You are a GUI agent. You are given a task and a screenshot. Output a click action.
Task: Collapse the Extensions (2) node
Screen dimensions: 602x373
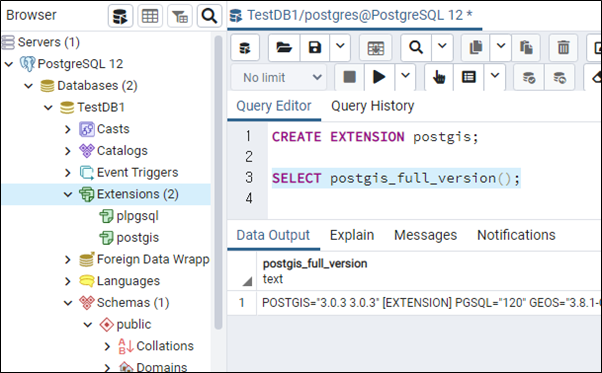click(x=68, y=195)
